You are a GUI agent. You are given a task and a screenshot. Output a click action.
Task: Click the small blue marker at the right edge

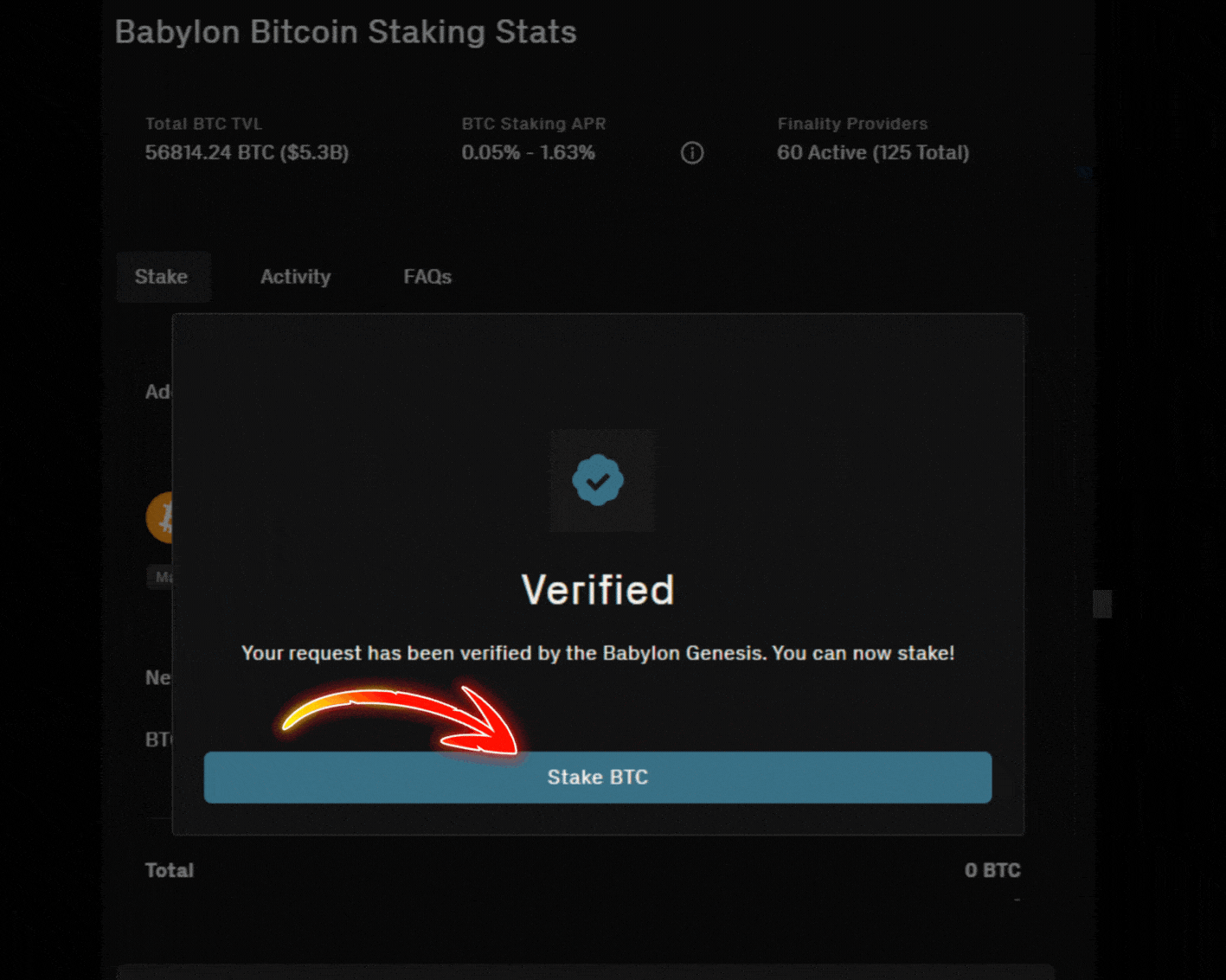point(1083,172)
